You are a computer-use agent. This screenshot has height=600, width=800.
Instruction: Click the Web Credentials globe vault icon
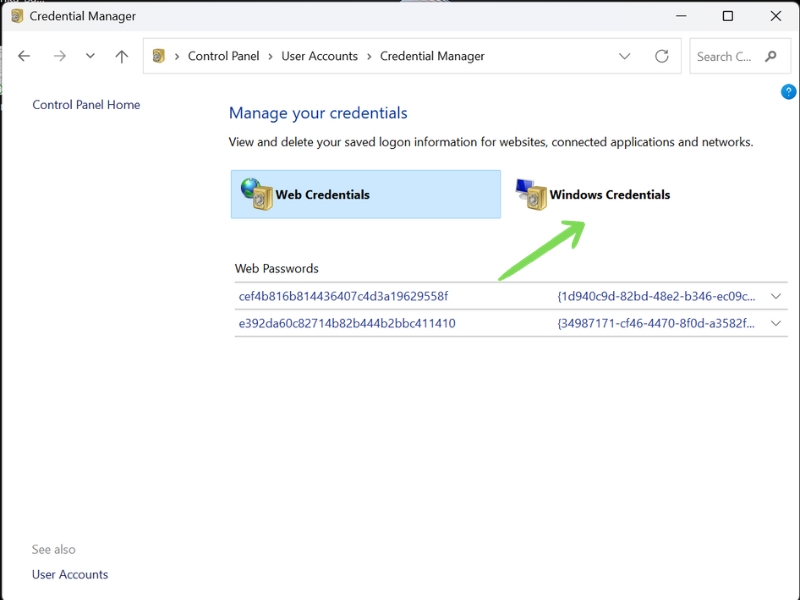pyautogui.click(x=257, y=194)
